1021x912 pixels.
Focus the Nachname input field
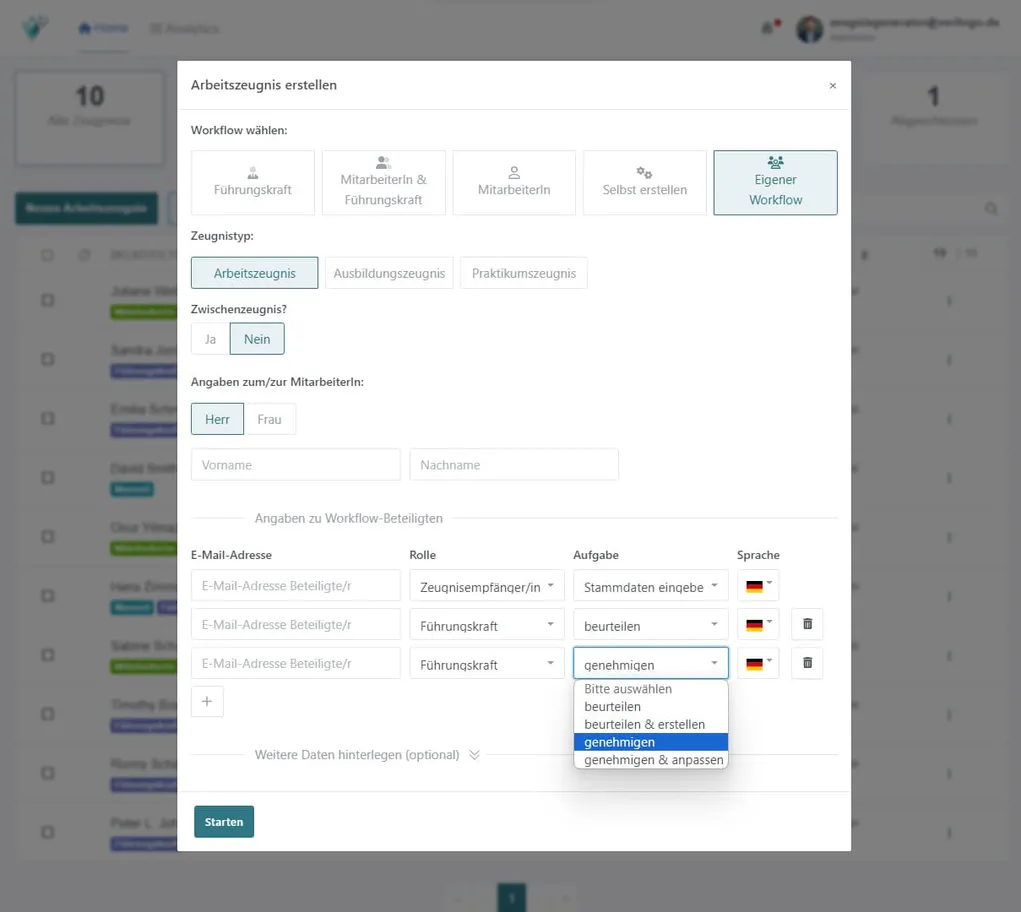[x=514, y=464]
